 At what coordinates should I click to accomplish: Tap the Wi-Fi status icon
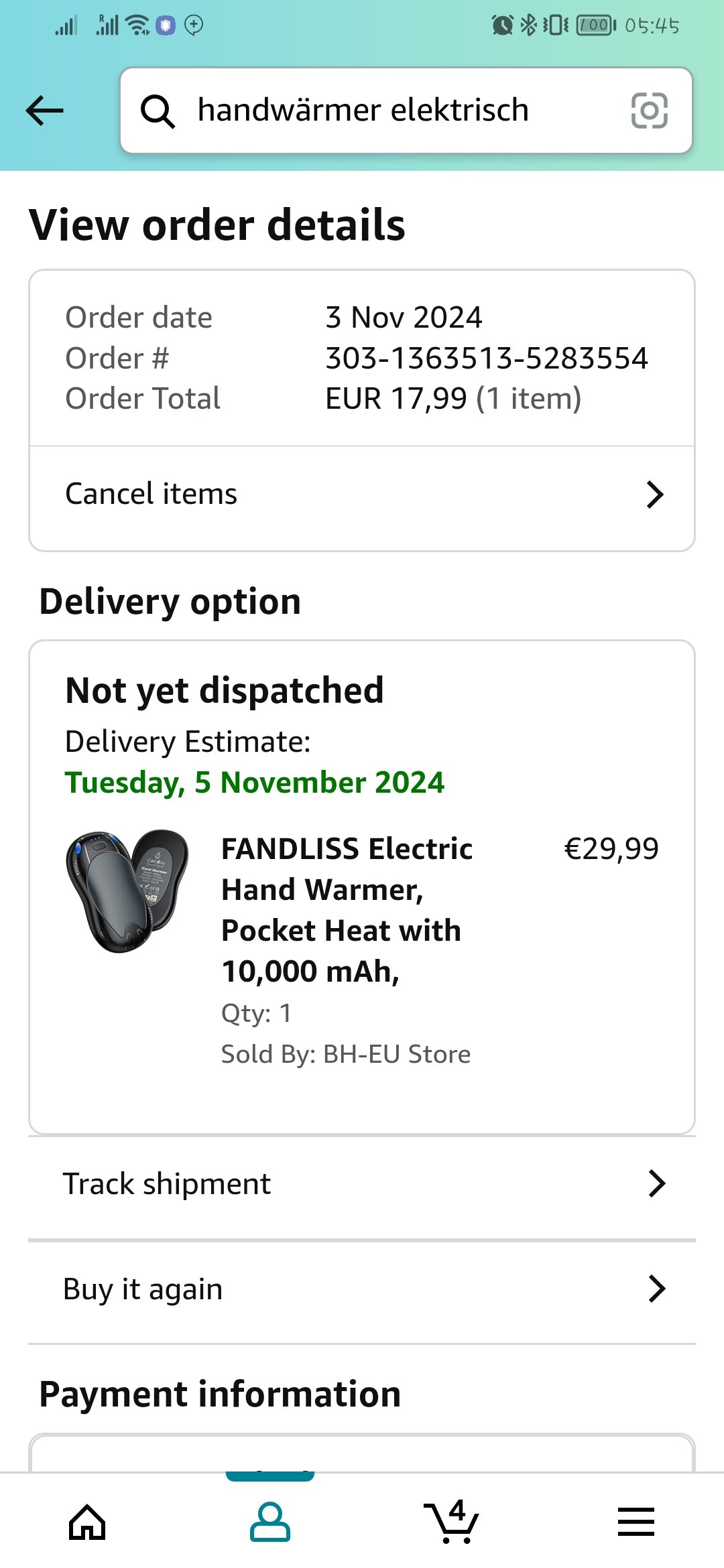click(x=138, y=25)
